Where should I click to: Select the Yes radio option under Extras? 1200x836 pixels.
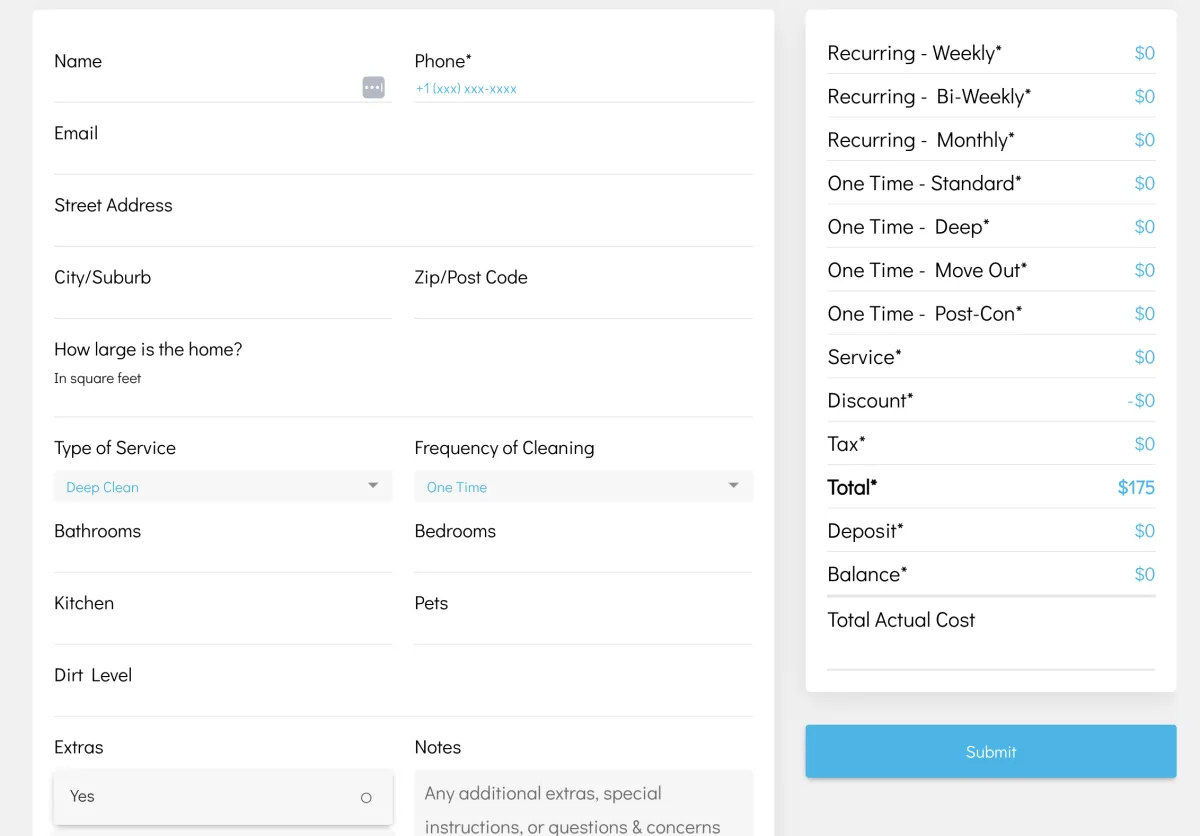pos(366,797)
